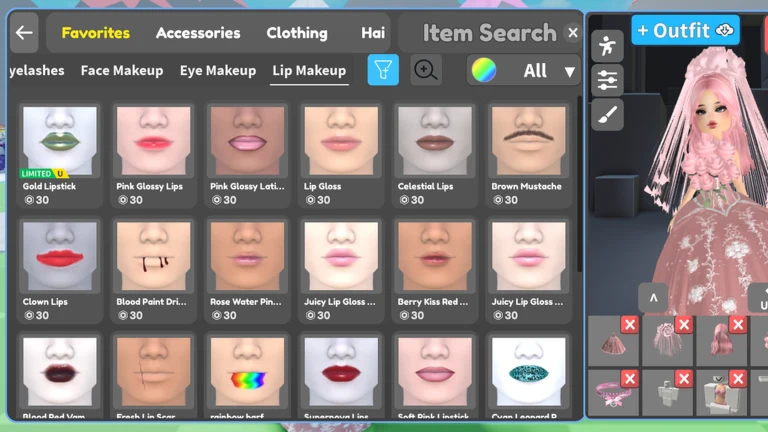Click the LIMITED U badge on Gold Lipstick
Image resolution: width=768 pixels, height=432 pixels.
click(x=43, y=173)
